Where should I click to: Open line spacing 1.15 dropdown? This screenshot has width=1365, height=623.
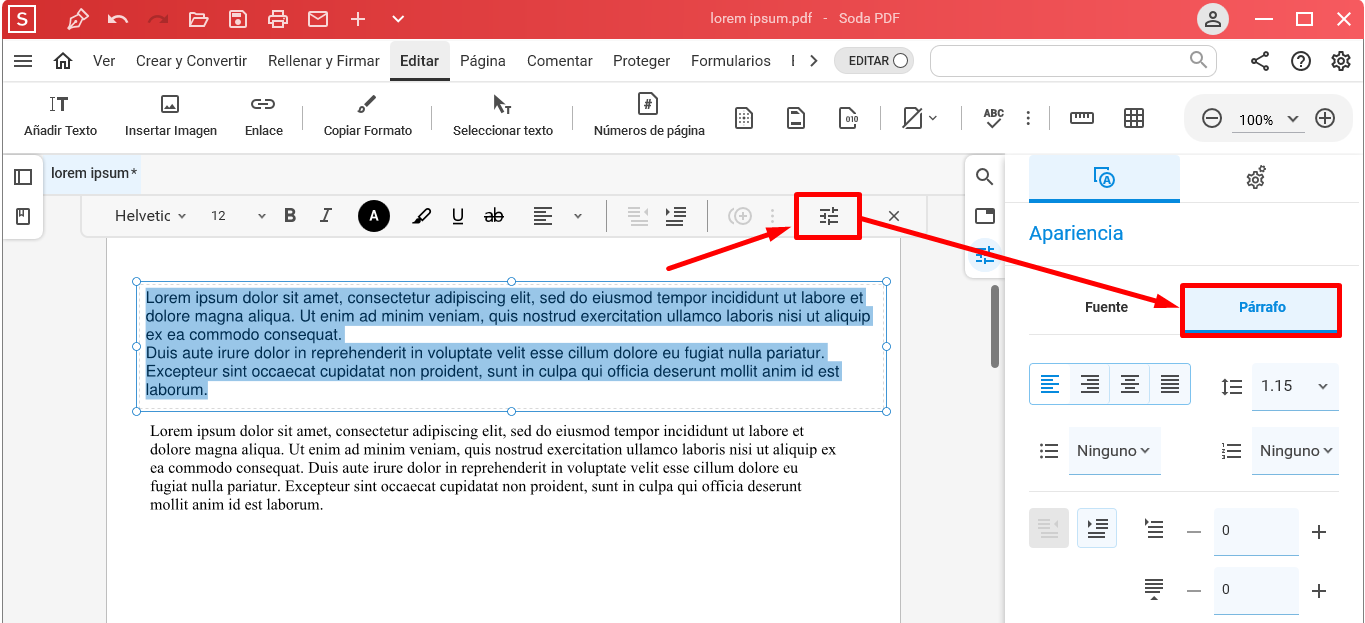pyautogui.click(x=1295, y=386)
